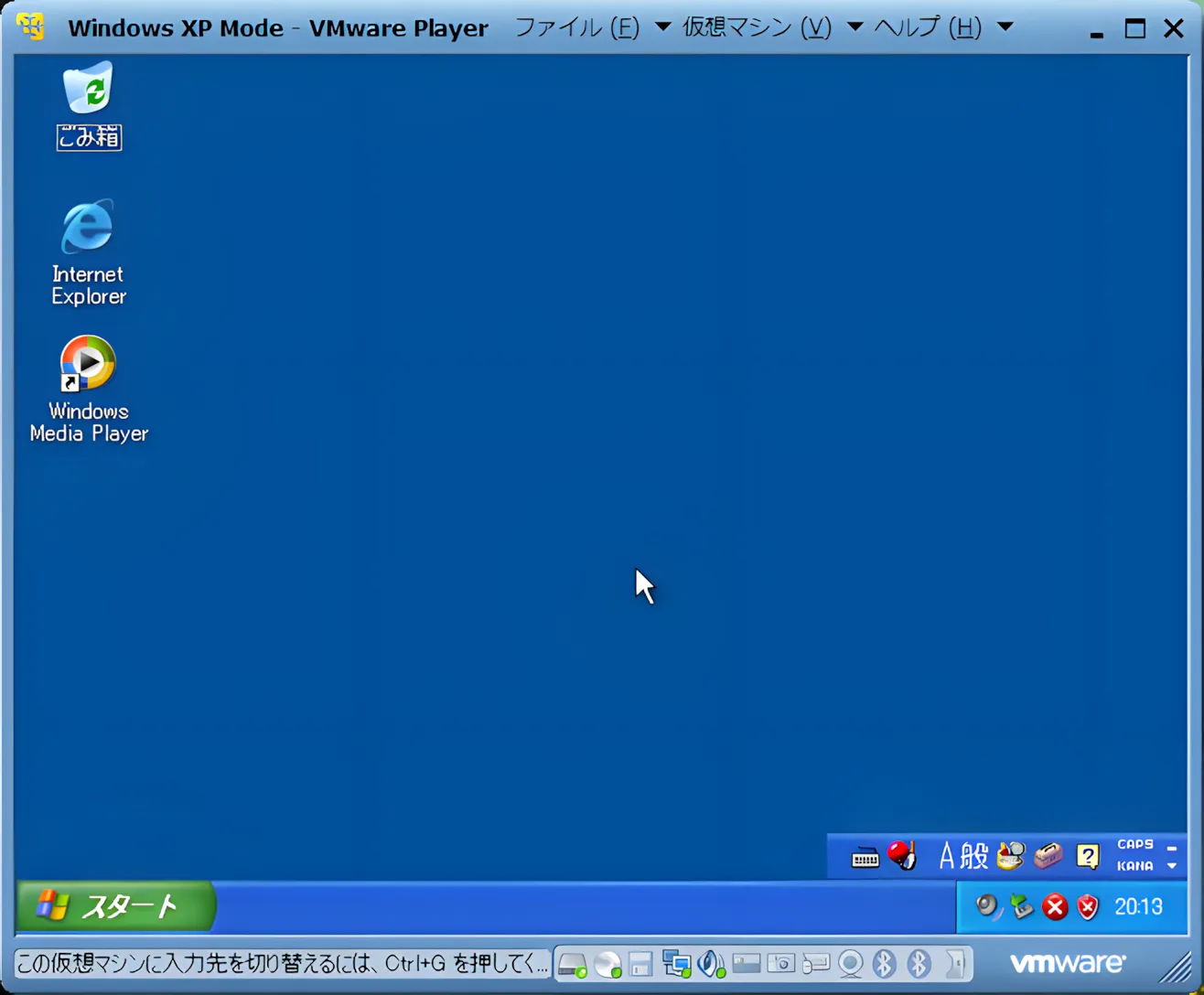The height and width of the screenshot is (995, 1204).
Task: Toggle CAPS on the language bar
Action: [x=1134, y=844]
